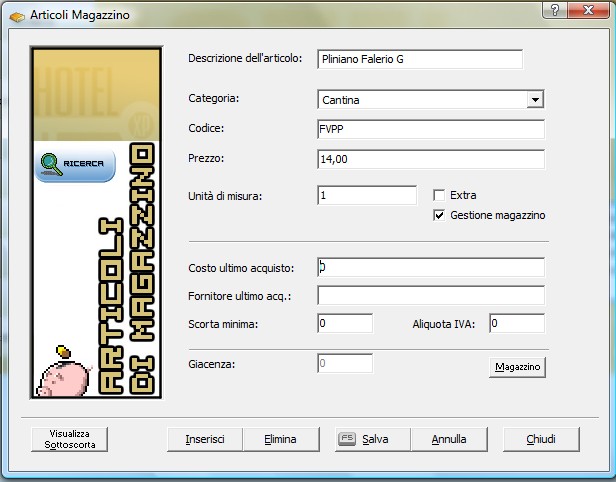Image resolution: width=616 pixels, height=482 pixels.
Task: Open the Categoria dropdown arrow
Action: point(535,100)
